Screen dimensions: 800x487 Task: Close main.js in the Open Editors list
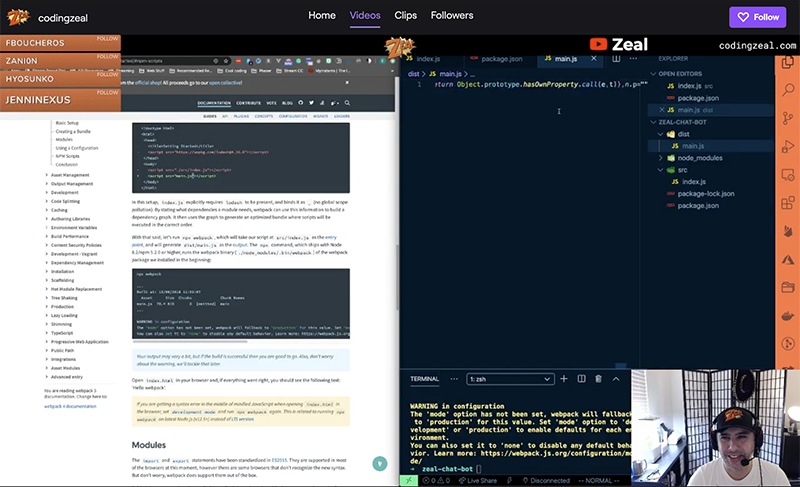pyautogui.click(x=662, y=110)
